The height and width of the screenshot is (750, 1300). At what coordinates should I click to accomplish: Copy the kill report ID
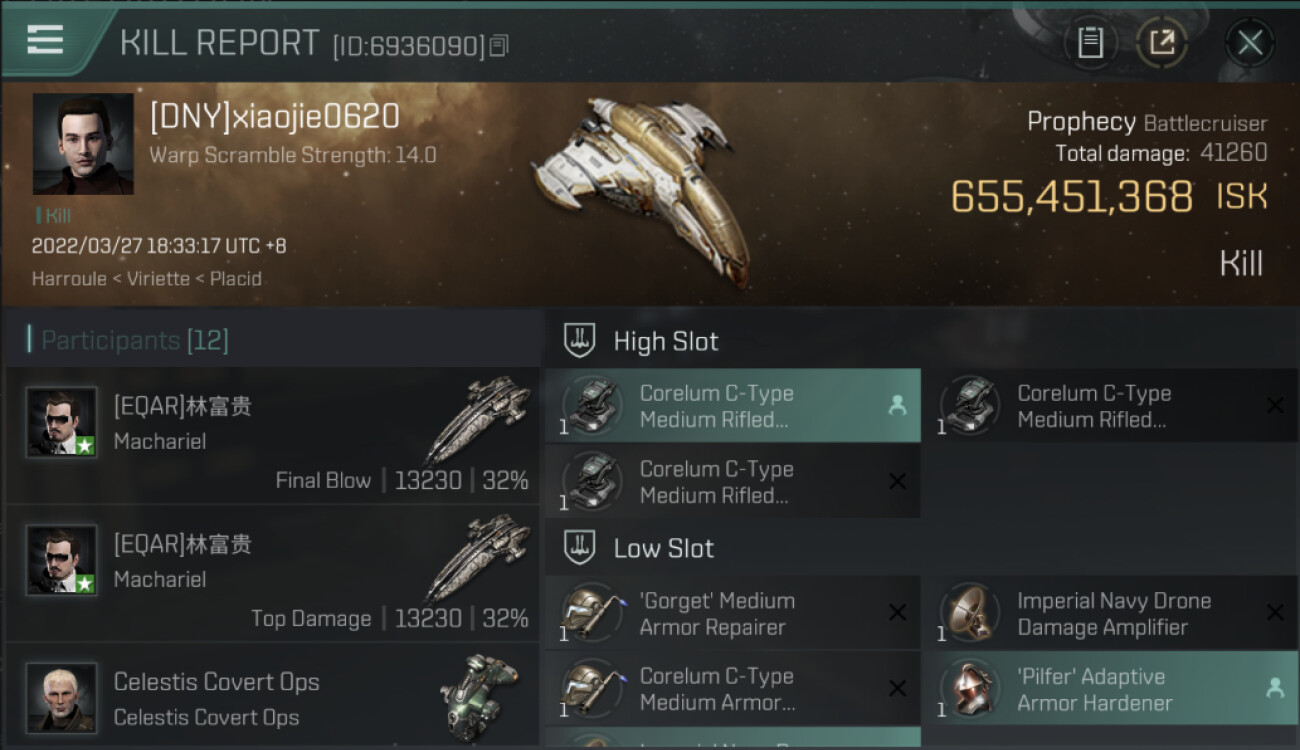(499, 46)
